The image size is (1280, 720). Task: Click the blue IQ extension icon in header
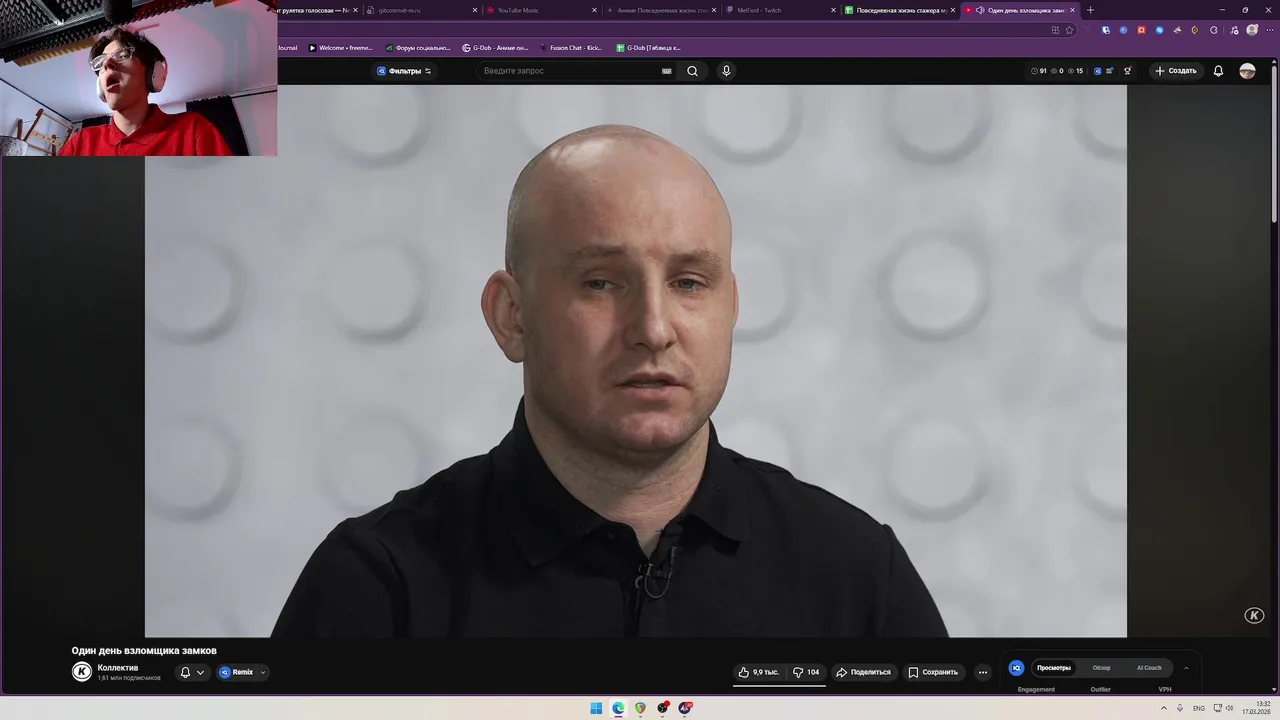[1098, 71]
